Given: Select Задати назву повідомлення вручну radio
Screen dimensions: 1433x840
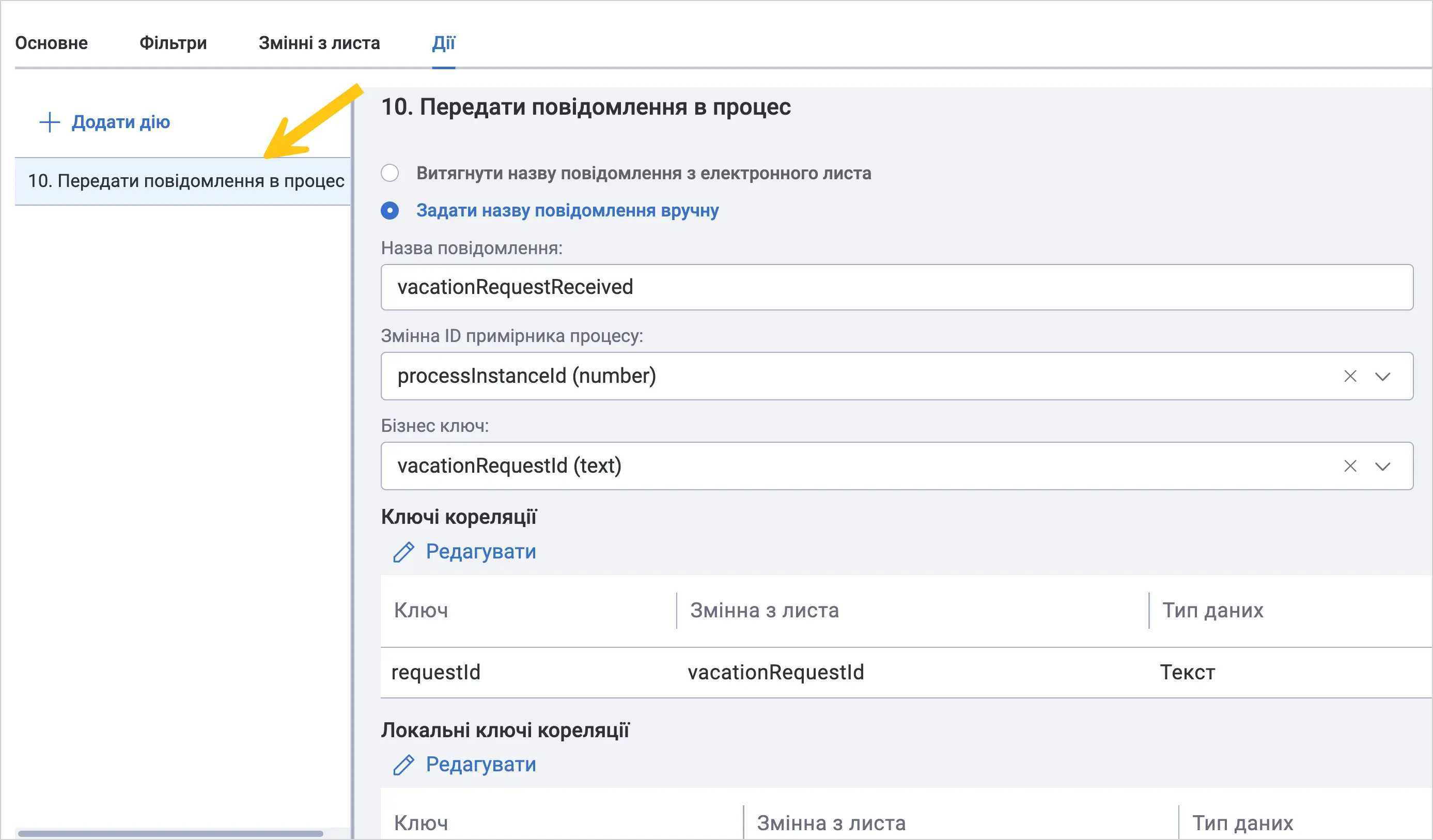Looking at the screenshot, I should pos(390,211).
